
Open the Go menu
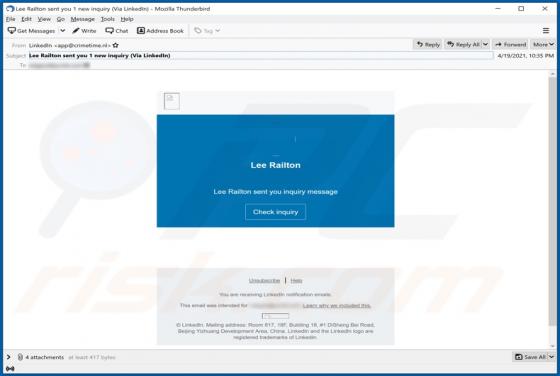pyautogui.click(x=61, y=19)
